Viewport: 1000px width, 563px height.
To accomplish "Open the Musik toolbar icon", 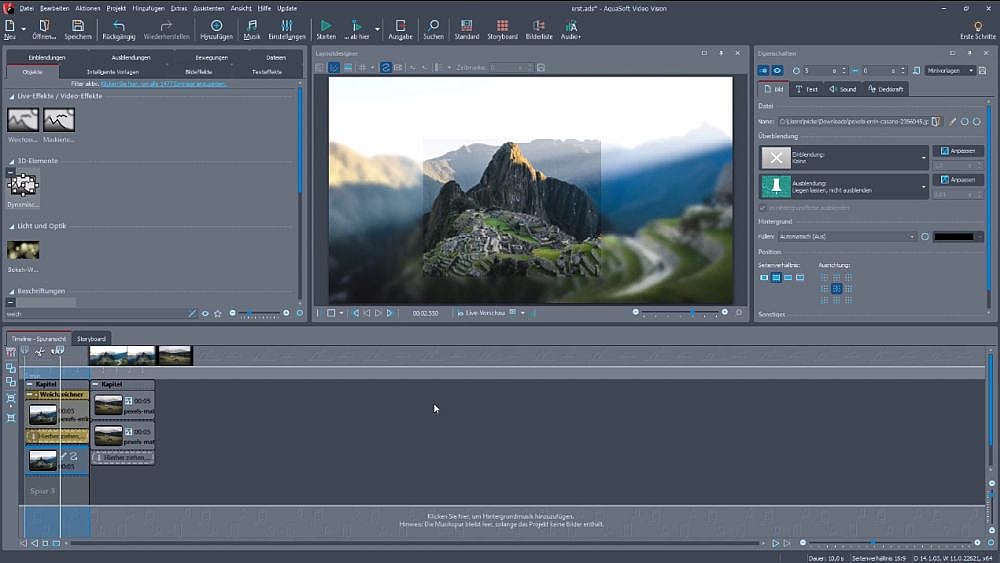I will [251, 27].
